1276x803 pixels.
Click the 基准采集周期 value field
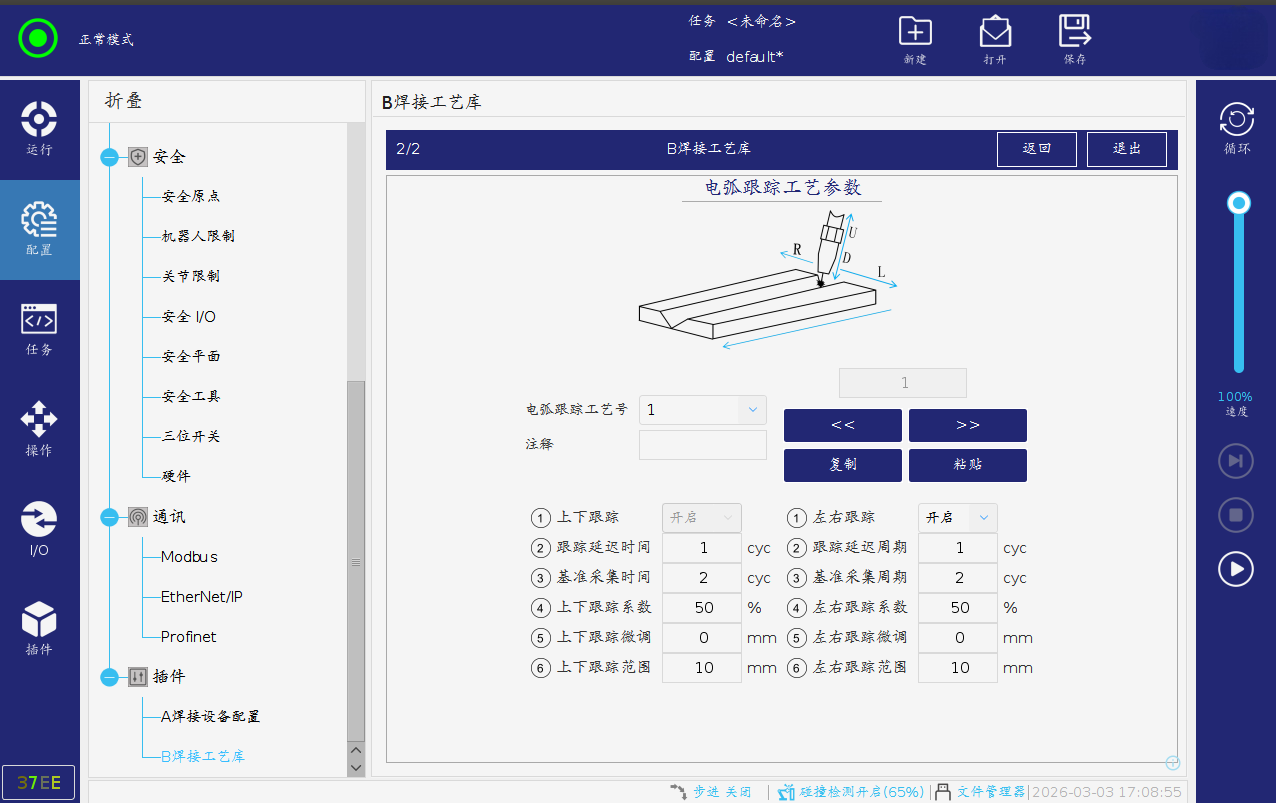(958, 578)
